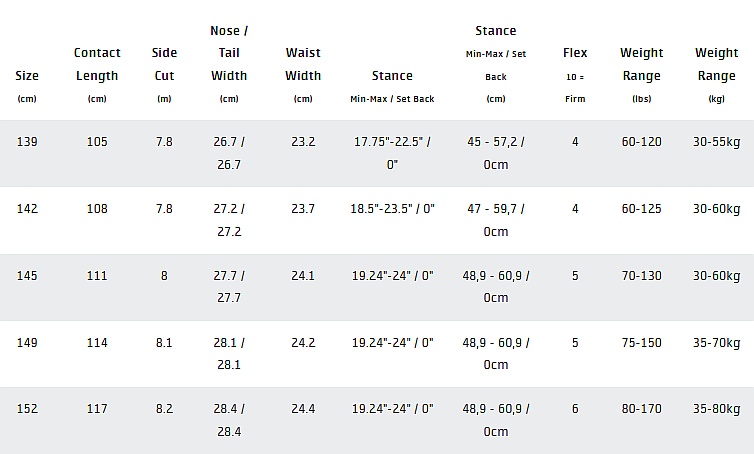
Task: Click the 105 contact length value
Action: pos(97,142)
